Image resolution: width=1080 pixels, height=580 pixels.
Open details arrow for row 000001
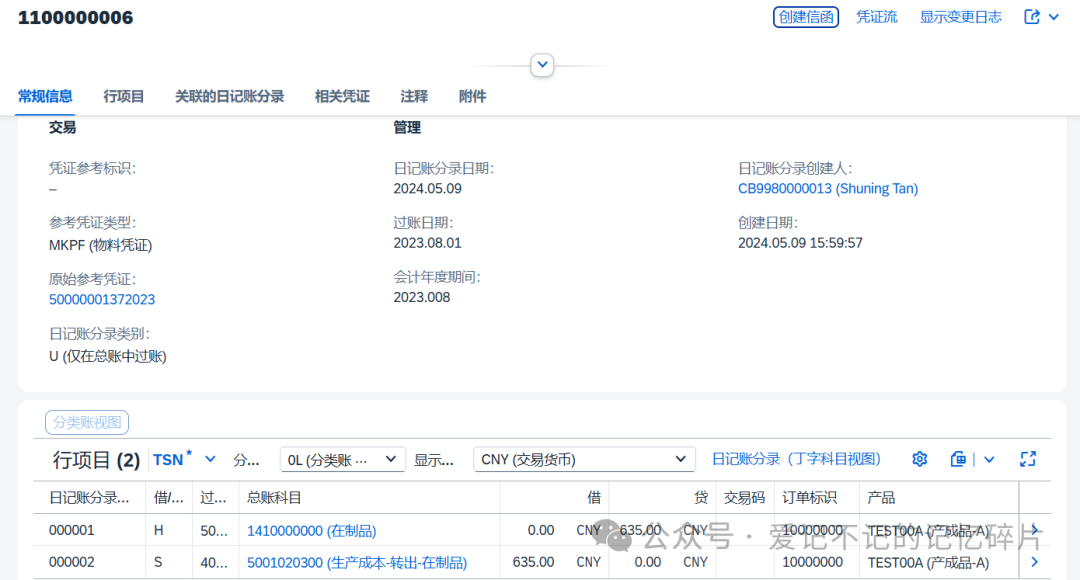click(1035, 530)
